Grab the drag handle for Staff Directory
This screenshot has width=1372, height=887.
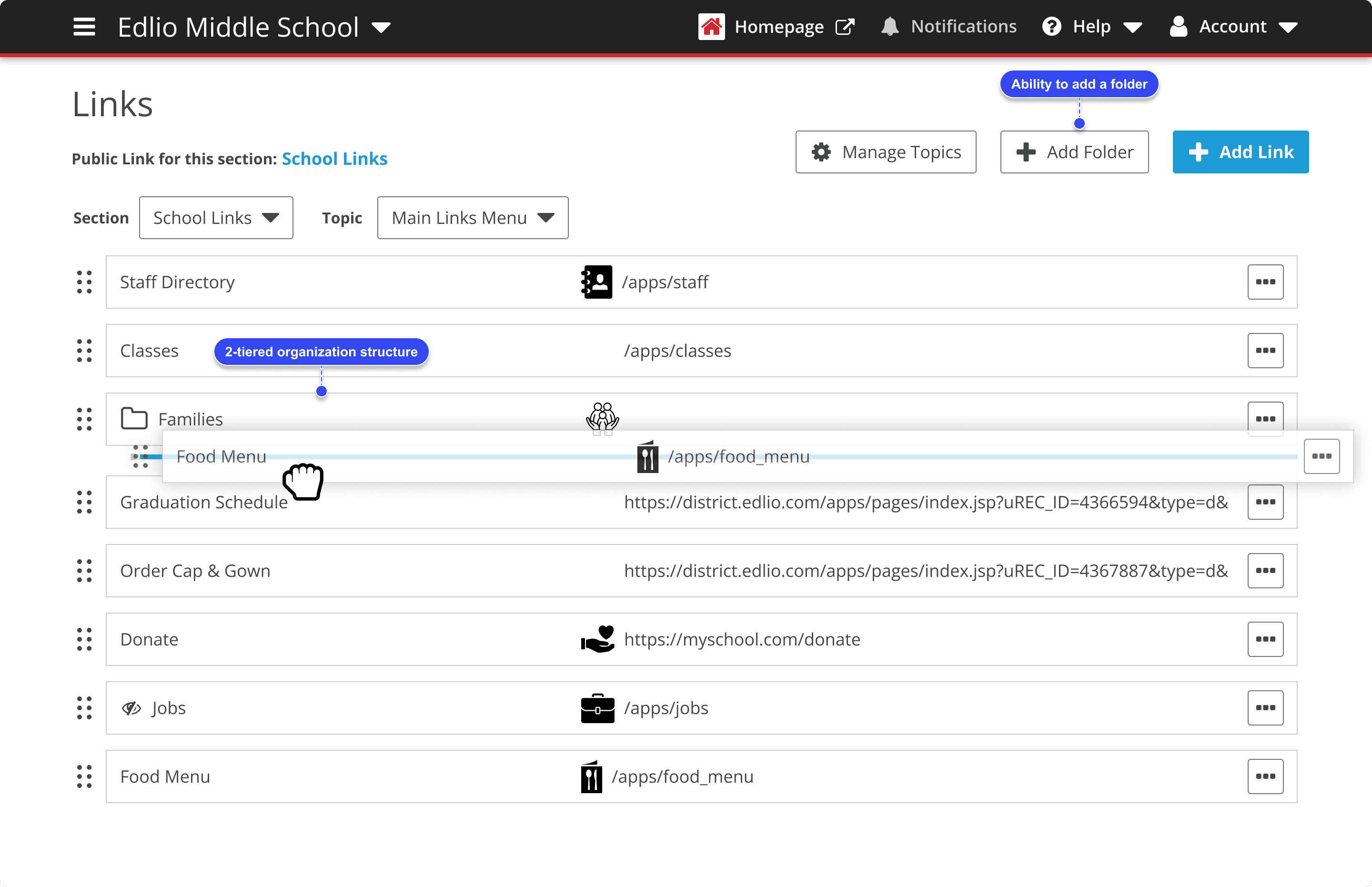85,282
